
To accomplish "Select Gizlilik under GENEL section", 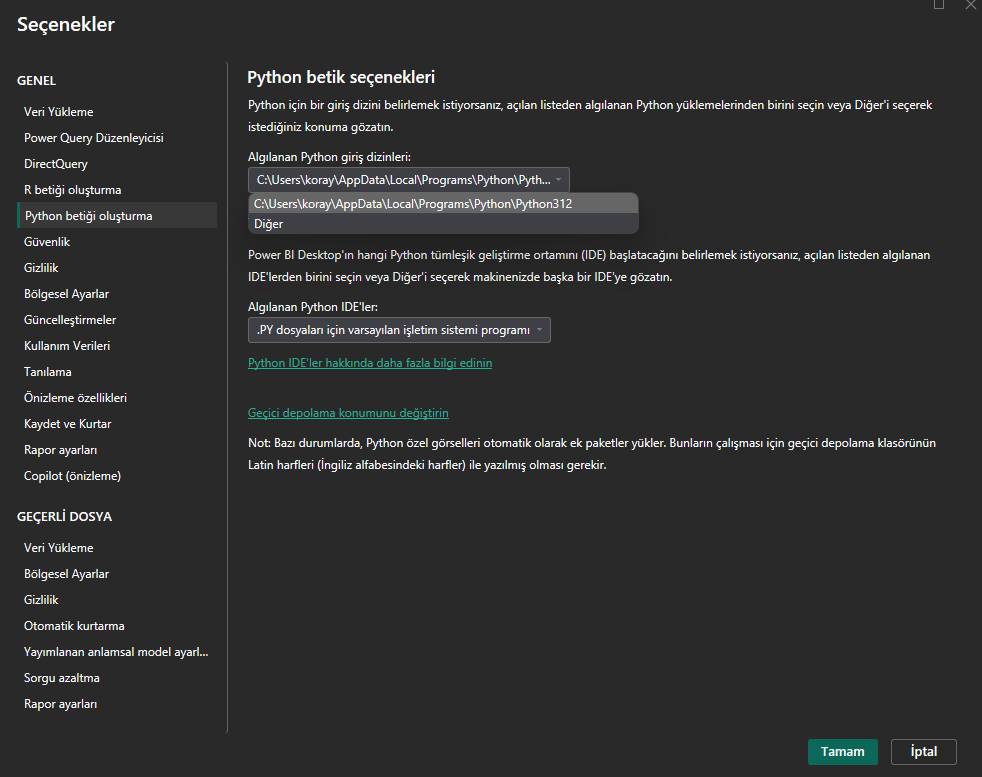I will coord(41,268).
